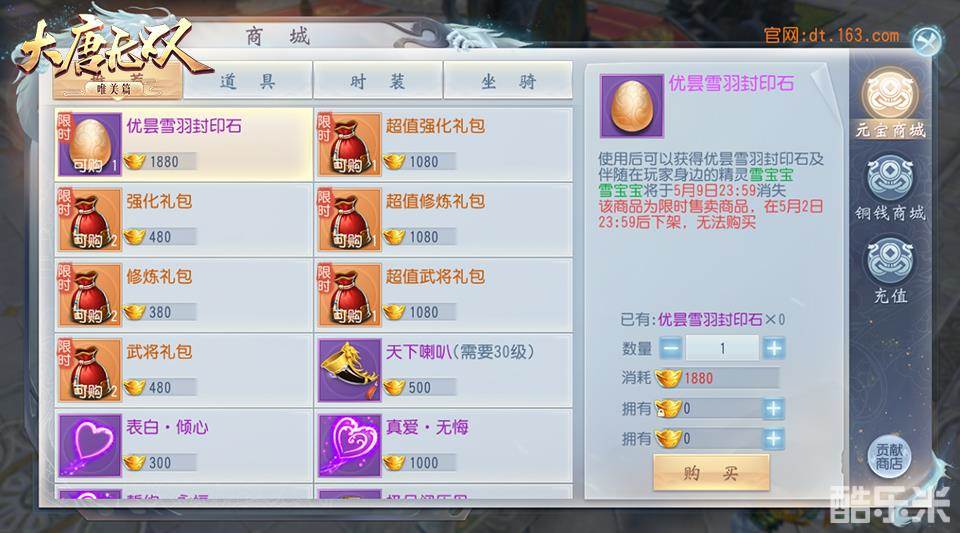Add ingots via second 拥有 plus

pos(774,438)
